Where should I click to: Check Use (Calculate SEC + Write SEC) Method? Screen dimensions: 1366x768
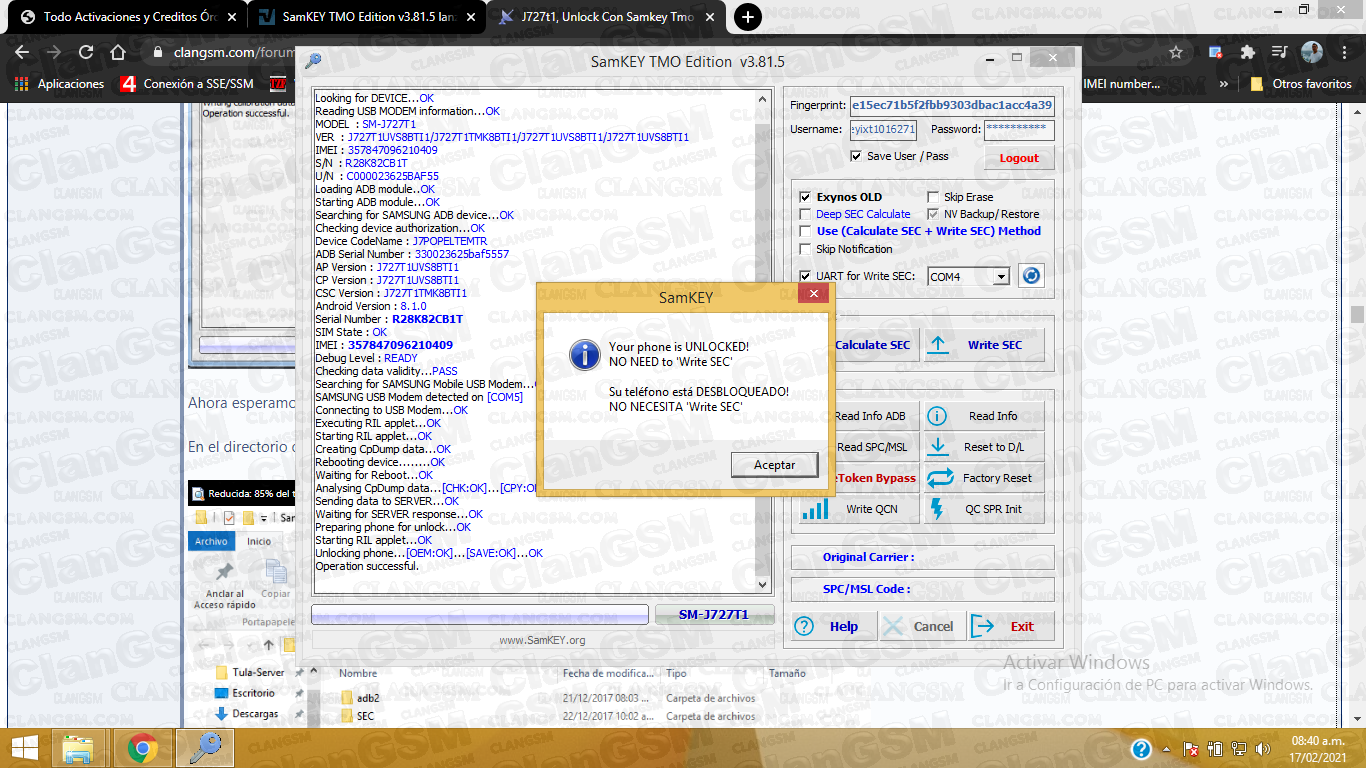point(805,231)
